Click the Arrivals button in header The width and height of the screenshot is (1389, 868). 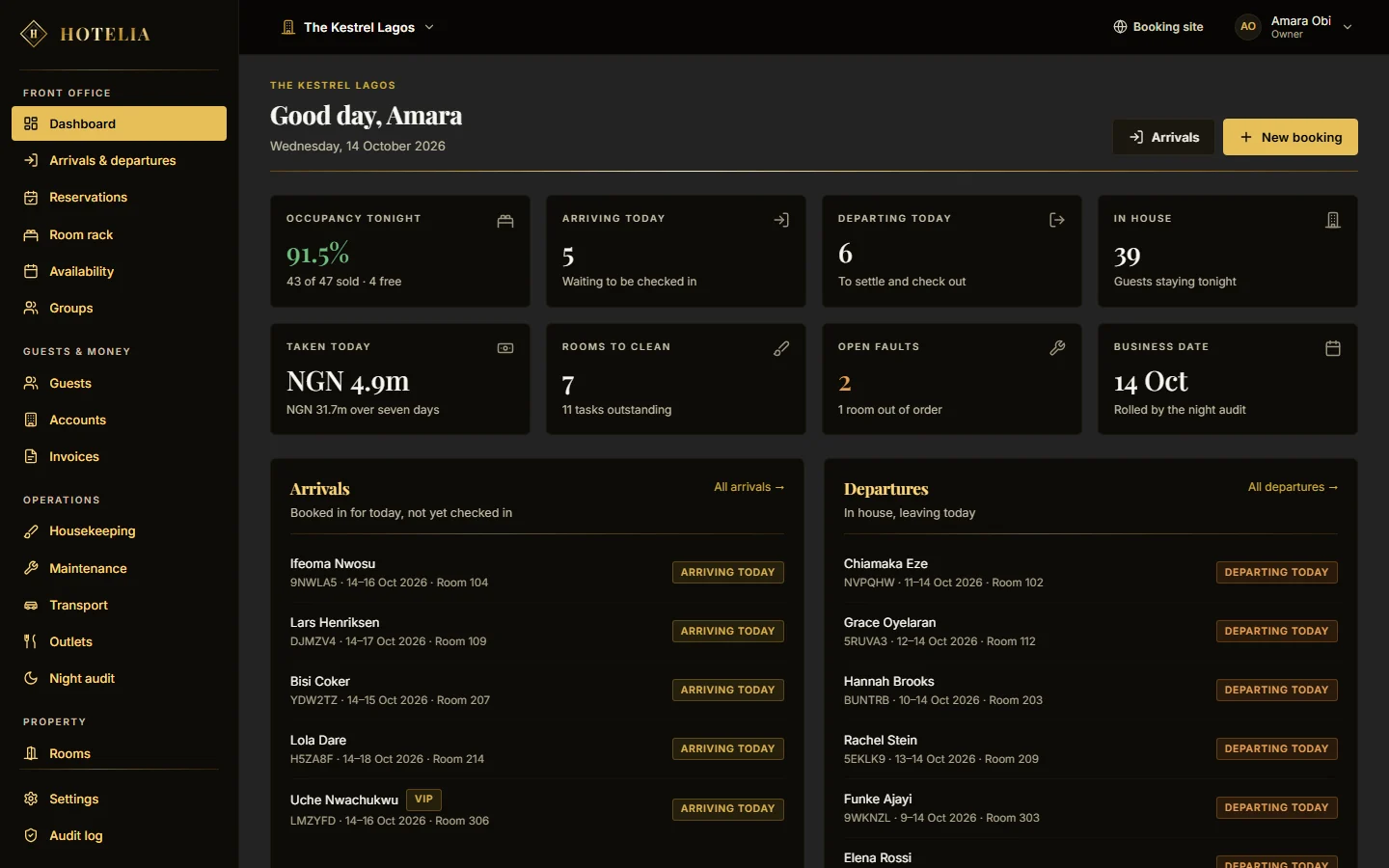point(1164,137)
